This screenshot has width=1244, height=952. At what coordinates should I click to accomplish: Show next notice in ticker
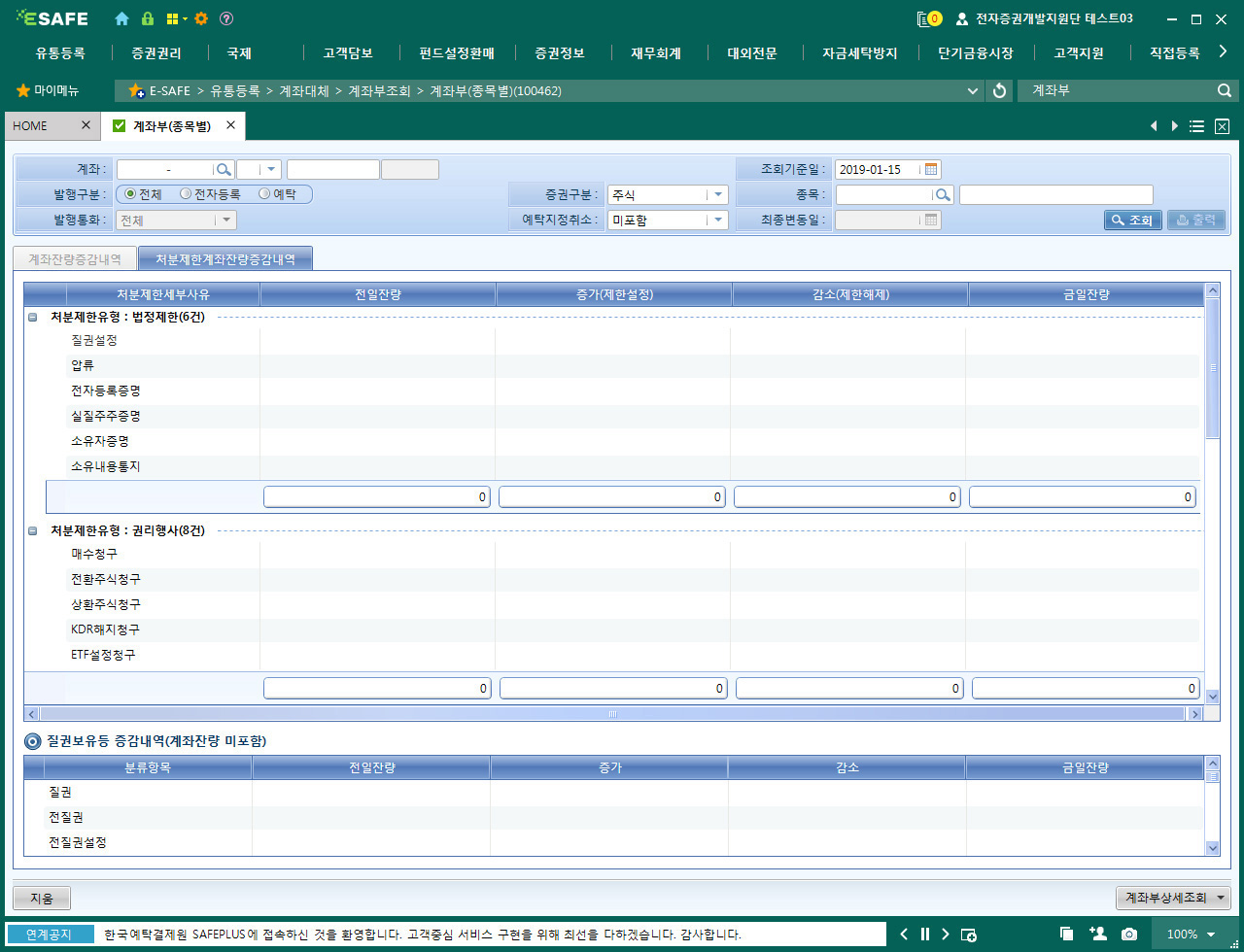click(x=946, y=935)
